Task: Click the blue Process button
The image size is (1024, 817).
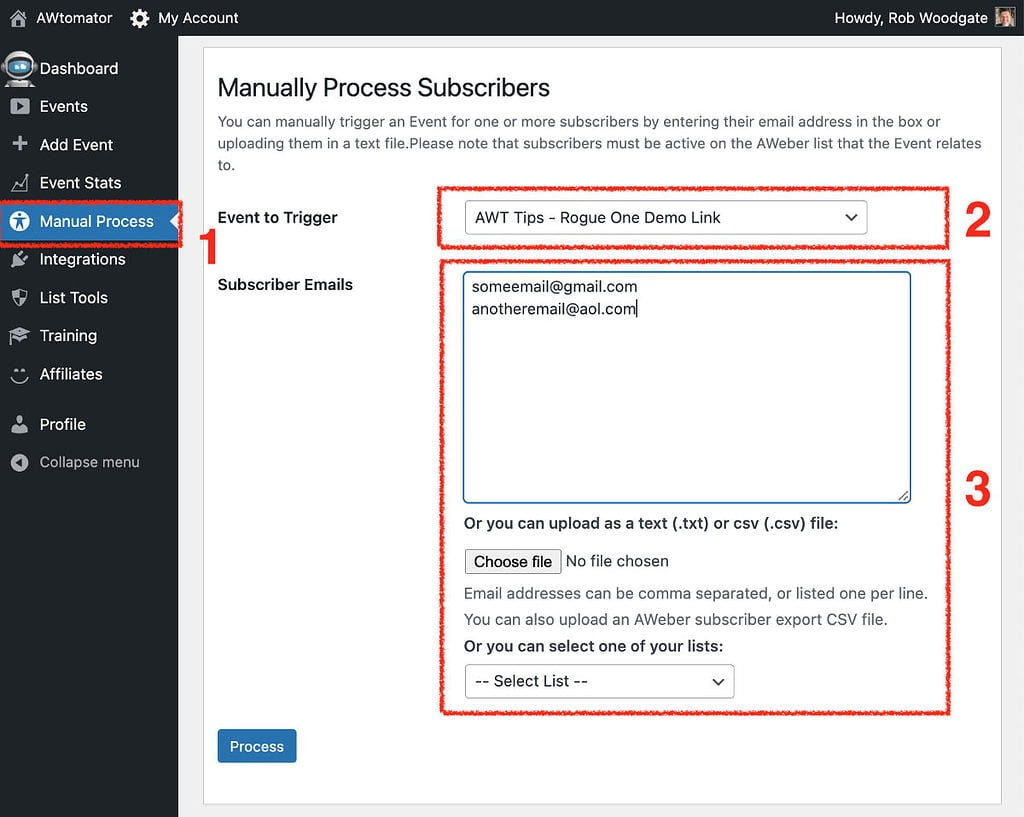Action: [x=257, y=746]
